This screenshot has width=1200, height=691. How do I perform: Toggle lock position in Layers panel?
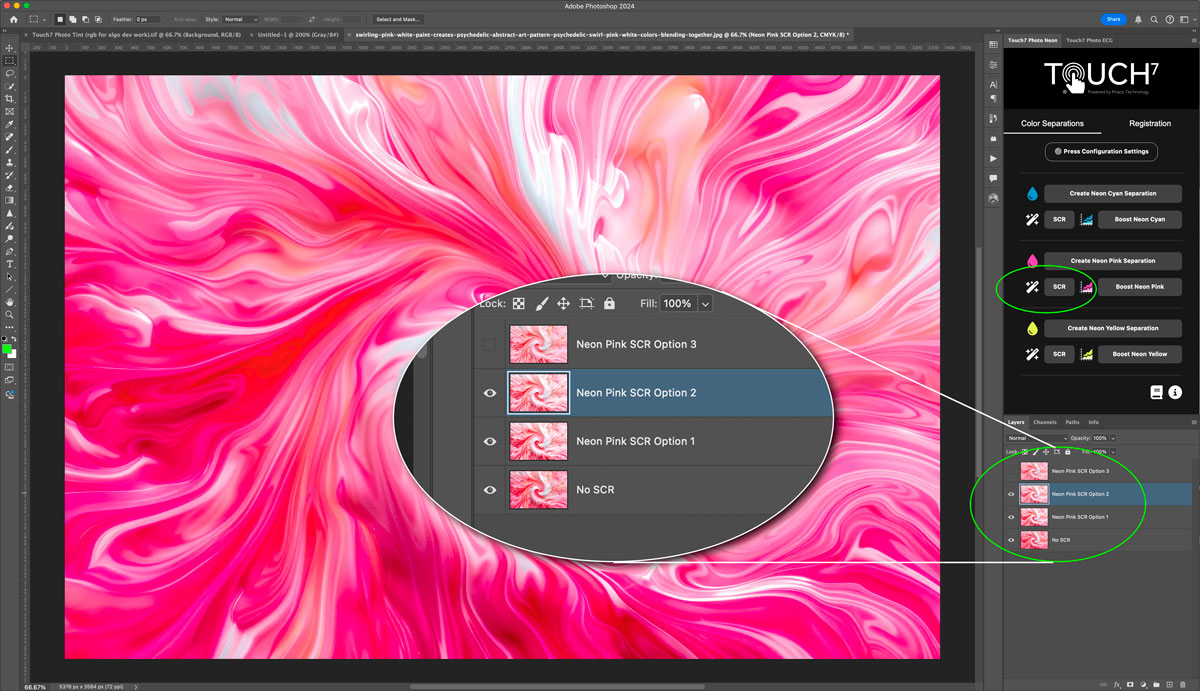click(x=1046, y=452)
